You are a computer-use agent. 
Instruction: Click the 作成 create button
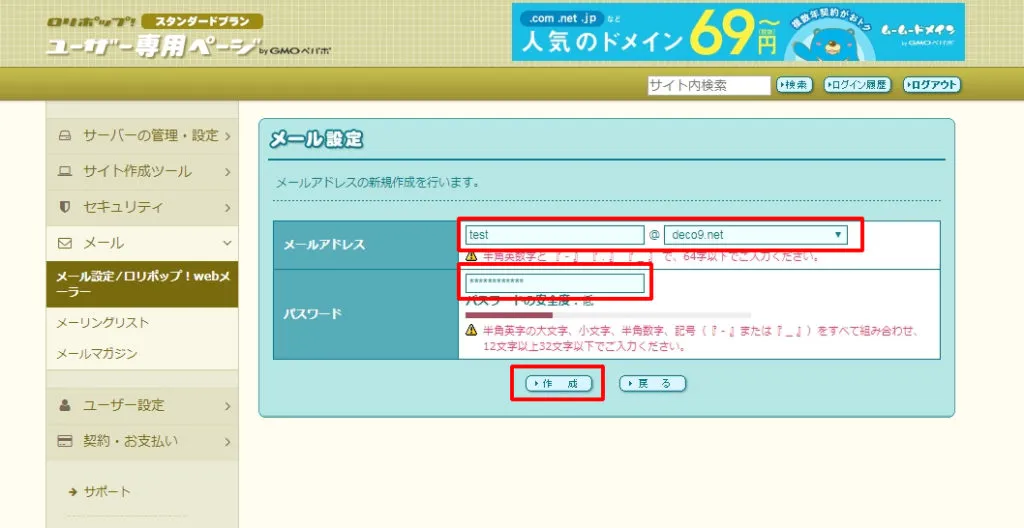tap(558, 384)
